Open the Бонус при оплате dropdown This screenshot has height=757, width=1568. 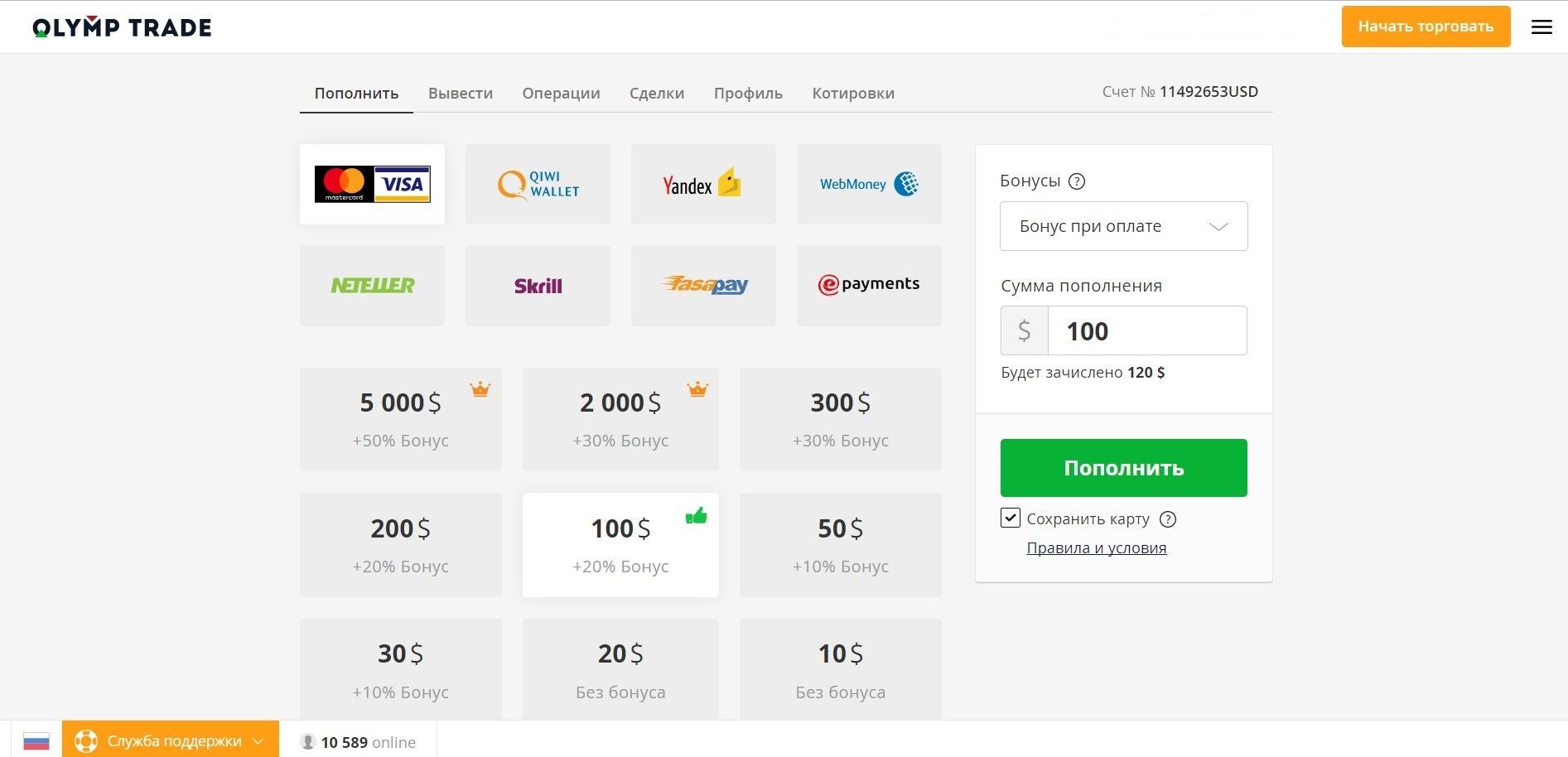[1124, 226]
